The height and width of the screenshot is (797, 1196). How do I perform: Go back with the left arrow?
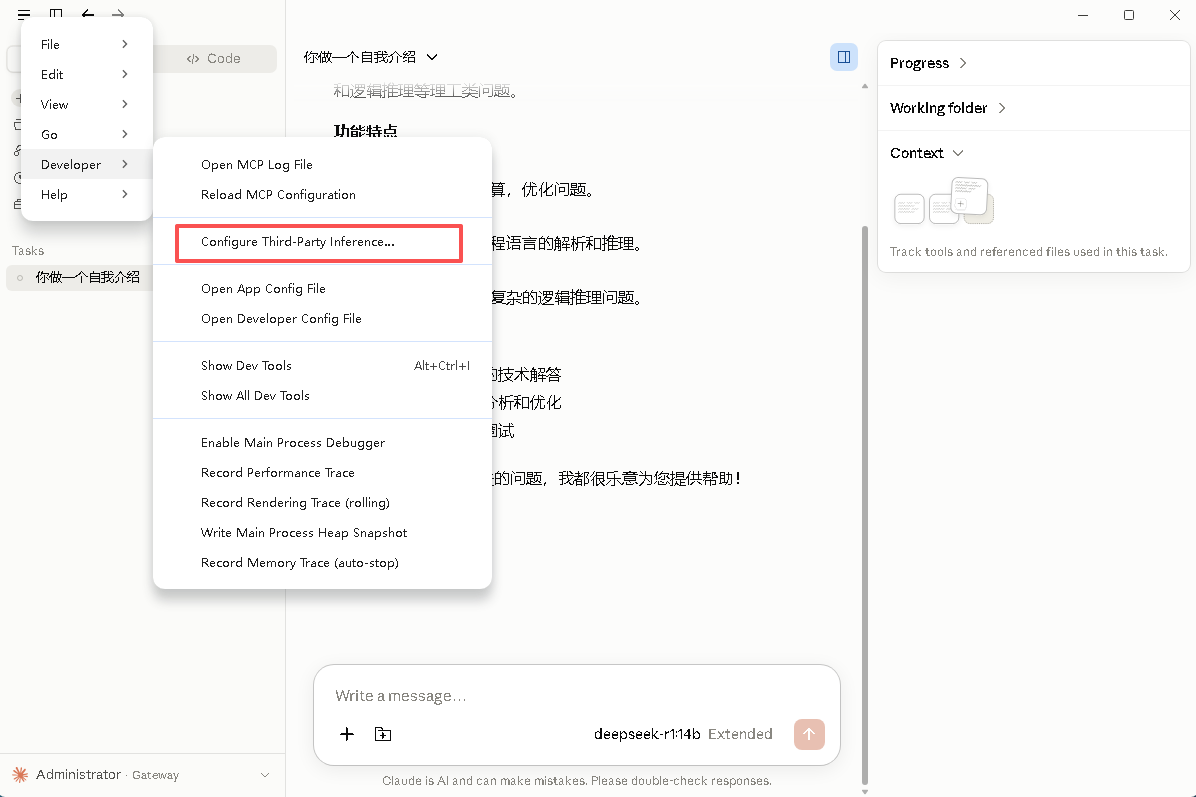[x=88, y=14]
